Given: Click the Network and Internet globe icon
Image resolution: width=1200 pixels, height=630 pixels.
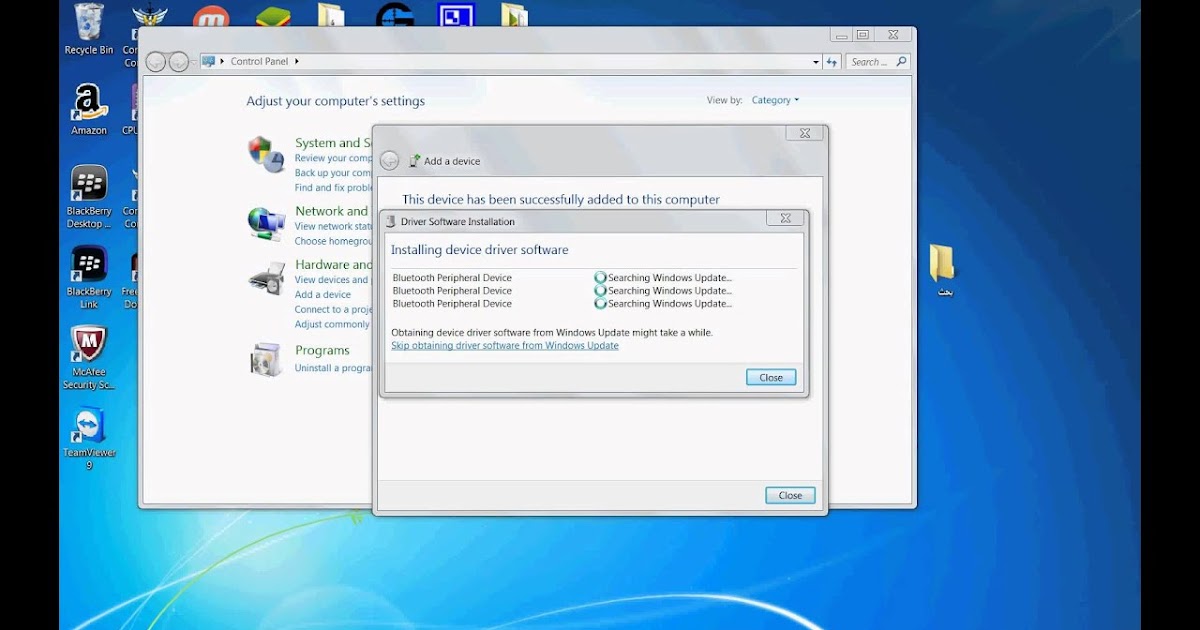Looking at the screenshot, I should point(266,223).
